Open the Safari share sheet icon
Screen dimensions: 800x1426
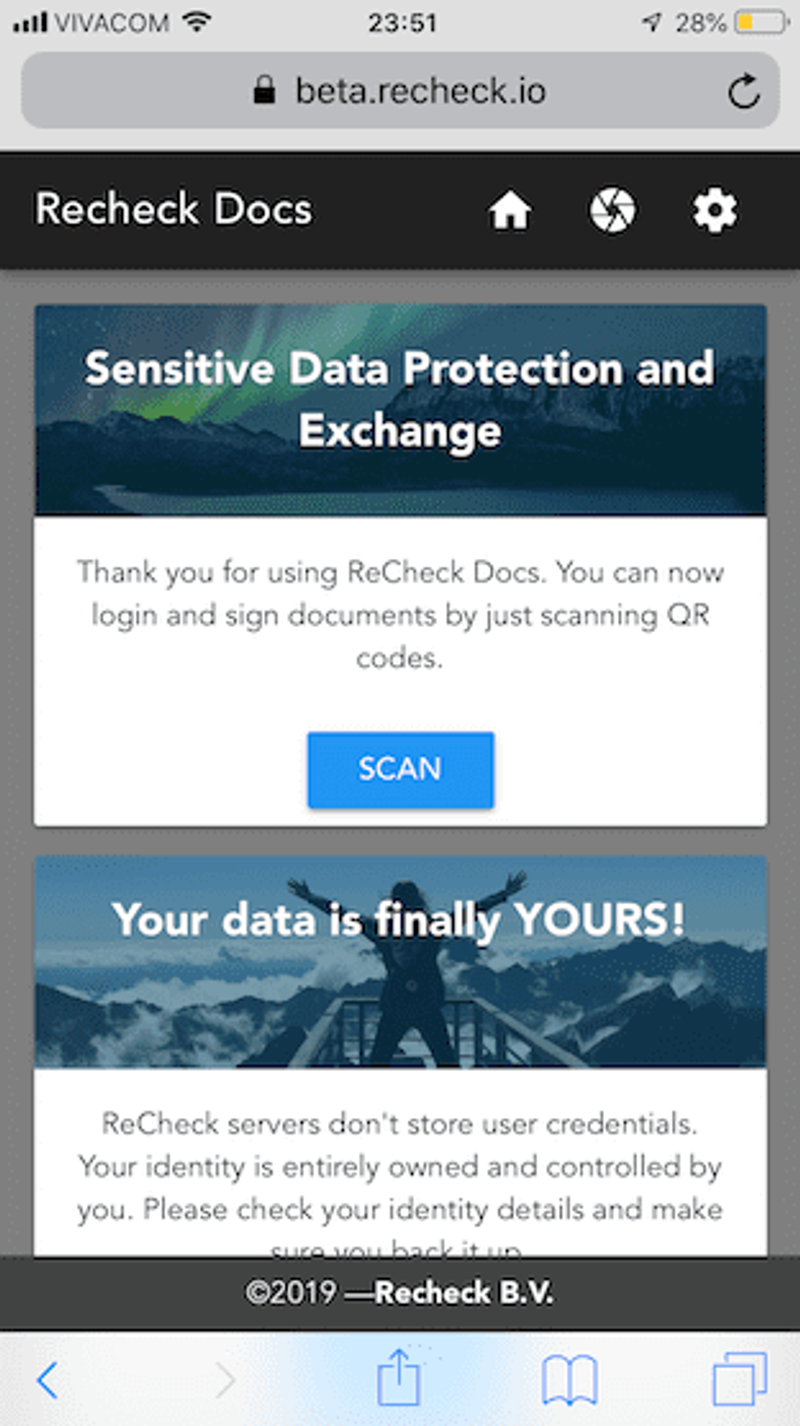[x=400, y=1378]
